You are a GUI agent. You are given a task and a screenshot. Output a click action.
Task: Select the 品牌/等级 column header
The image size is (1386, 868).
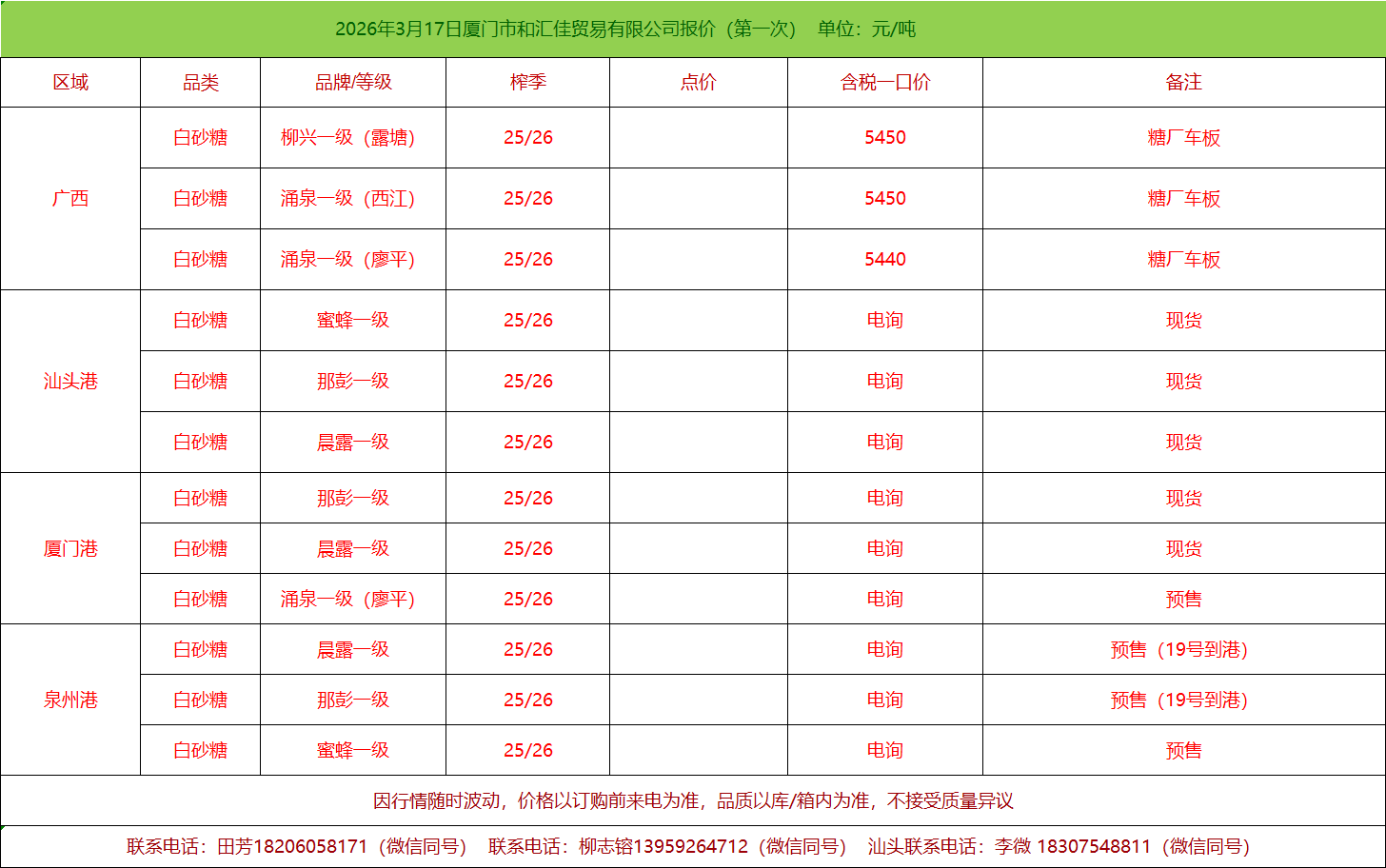pos(353,83)
